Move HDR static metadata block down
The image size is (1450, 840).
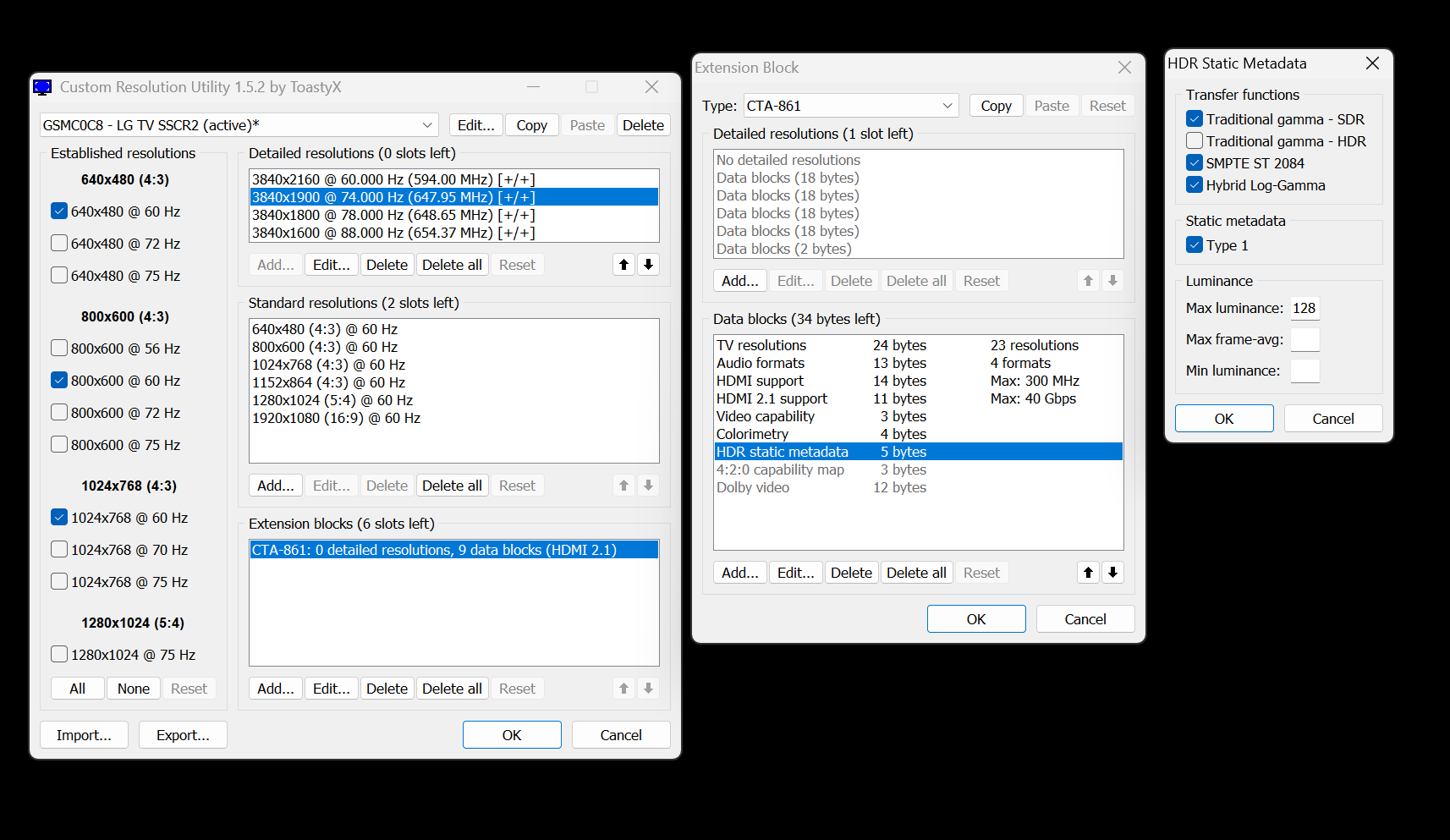1112,572
